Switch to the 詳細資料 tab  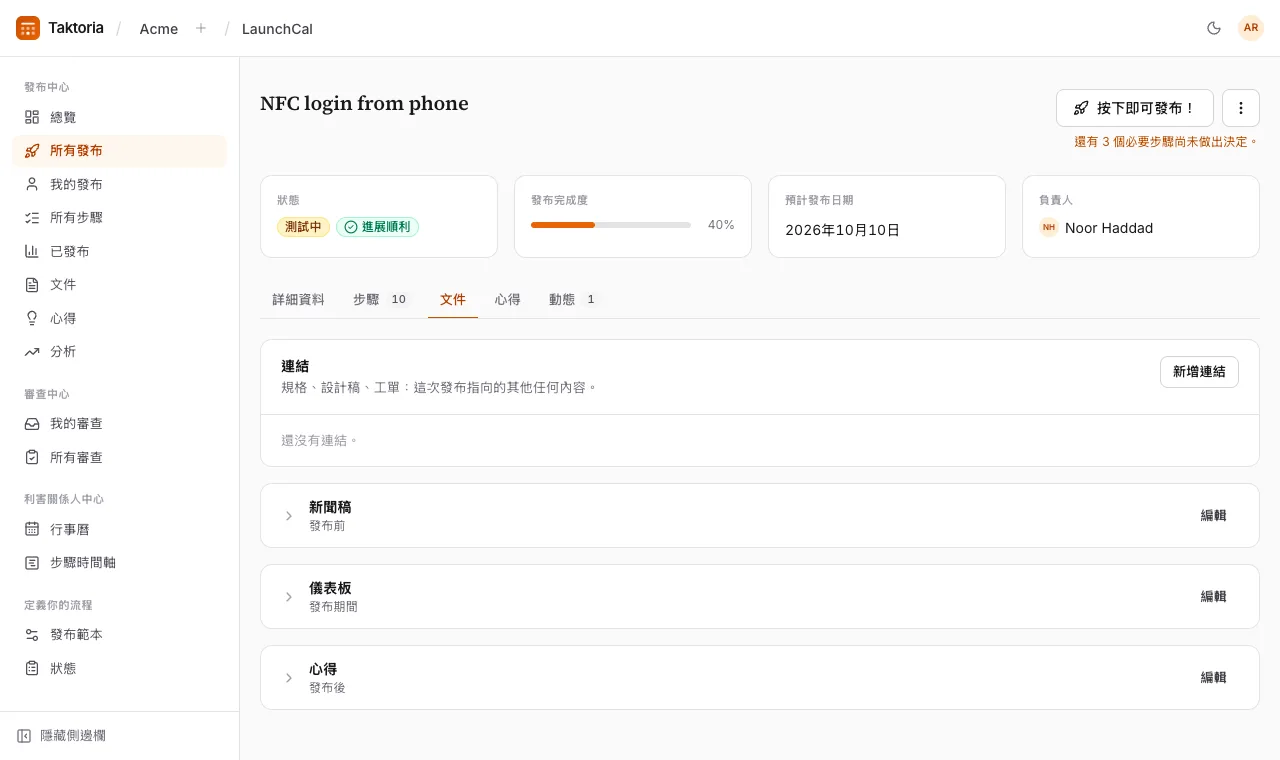[x=298, y=299]
